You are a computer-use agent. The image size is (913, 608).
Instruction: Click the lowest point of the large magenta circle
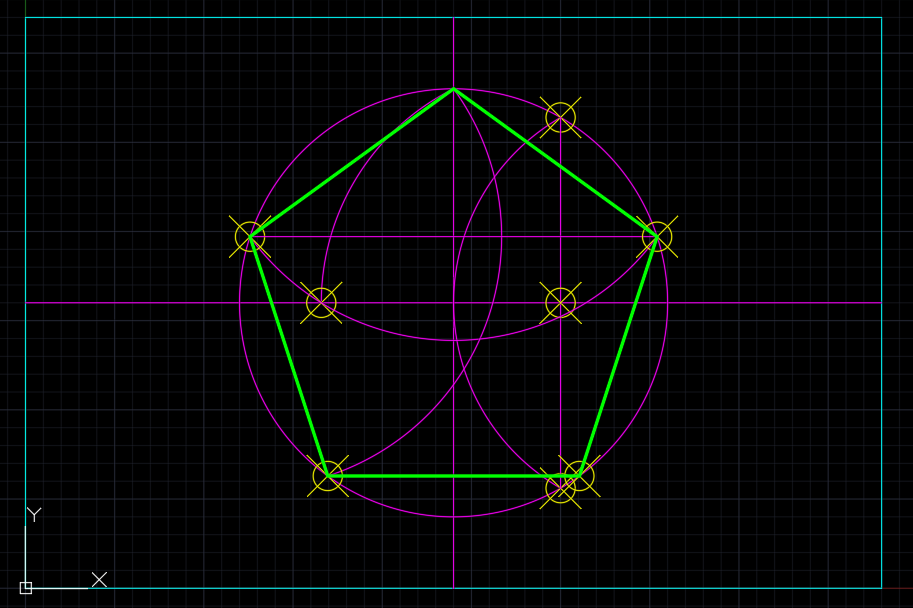453,517
